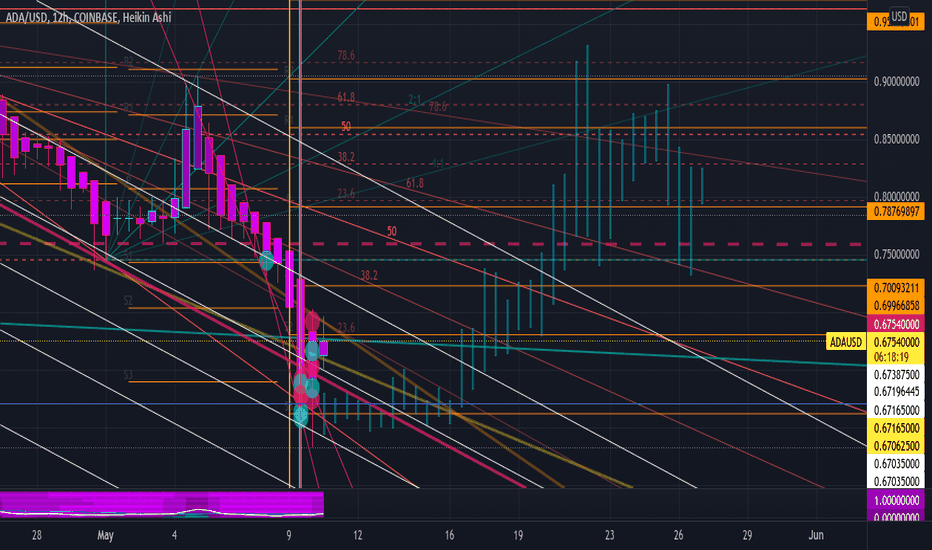The height and width of the screenshot is (550, 932).
Task: Click the 0.90000000 price axis label
Action: pyautogui.click(x=896, y=81)
